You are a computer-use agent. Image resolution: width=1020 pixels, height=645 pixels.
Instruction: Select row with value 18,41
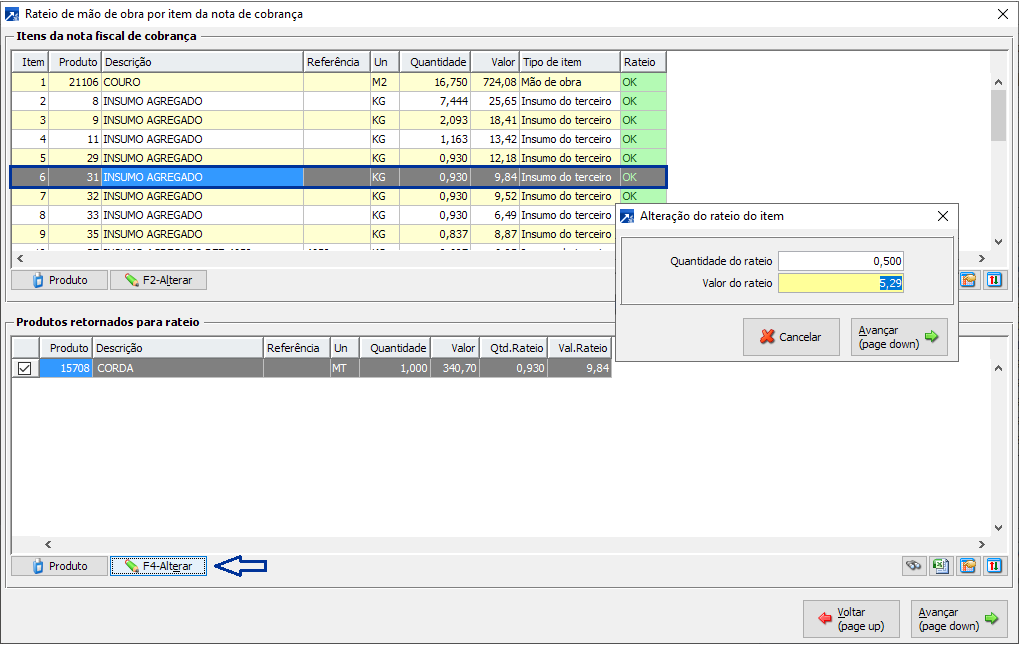click(x=338, y=120)
